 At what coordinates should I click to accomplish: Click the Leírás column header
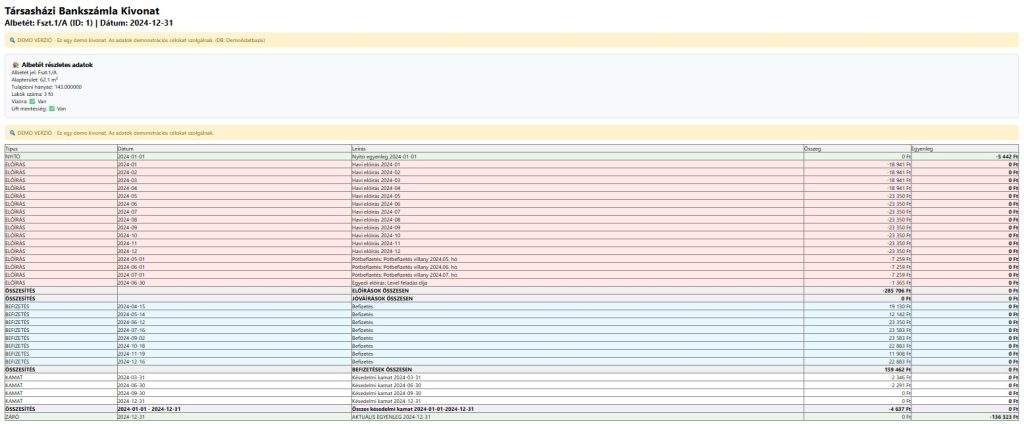(360, 149)
